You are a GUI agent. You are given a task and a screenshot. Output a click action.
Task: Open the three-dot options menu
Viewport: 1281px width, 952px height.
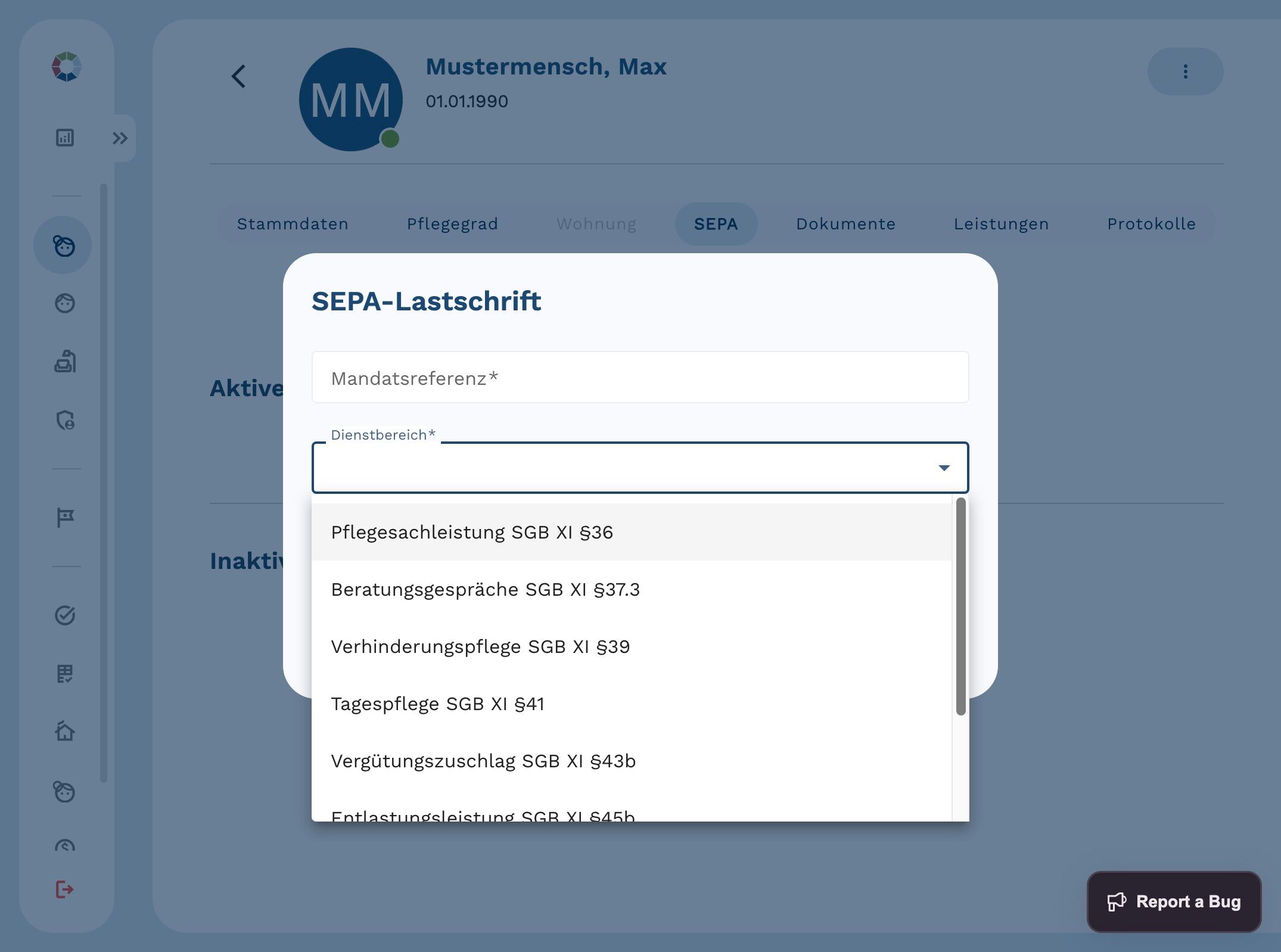1184,71
